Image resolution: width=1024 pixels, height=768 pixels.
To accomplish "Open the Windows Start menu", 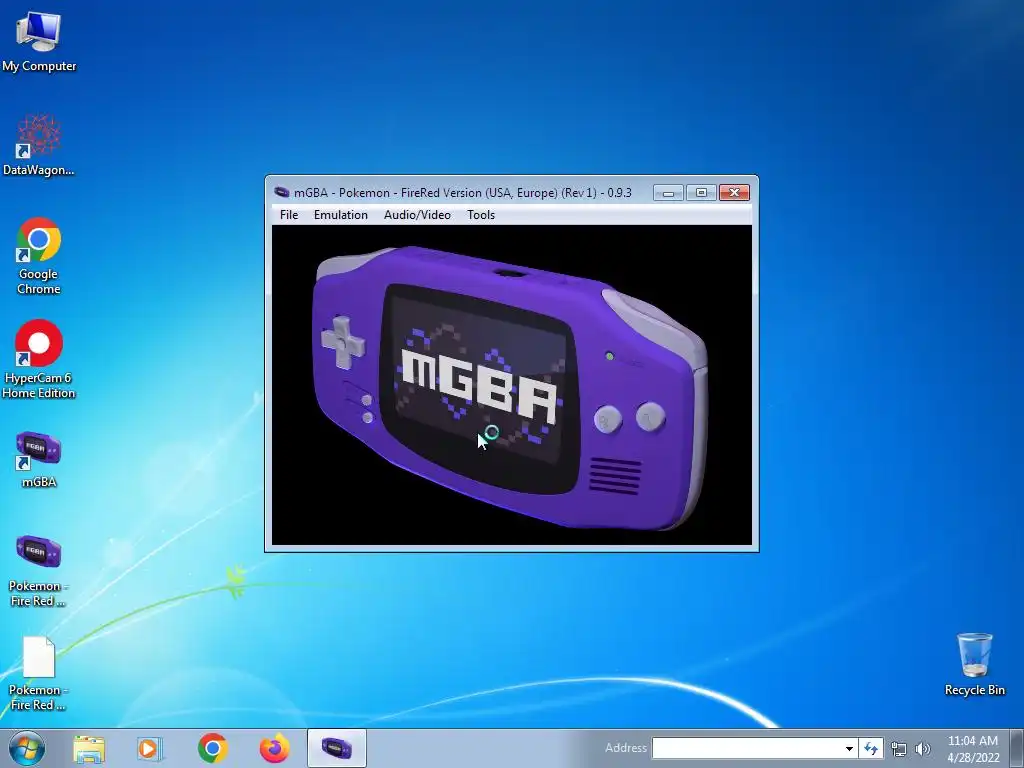I will [x=27, y=748].
